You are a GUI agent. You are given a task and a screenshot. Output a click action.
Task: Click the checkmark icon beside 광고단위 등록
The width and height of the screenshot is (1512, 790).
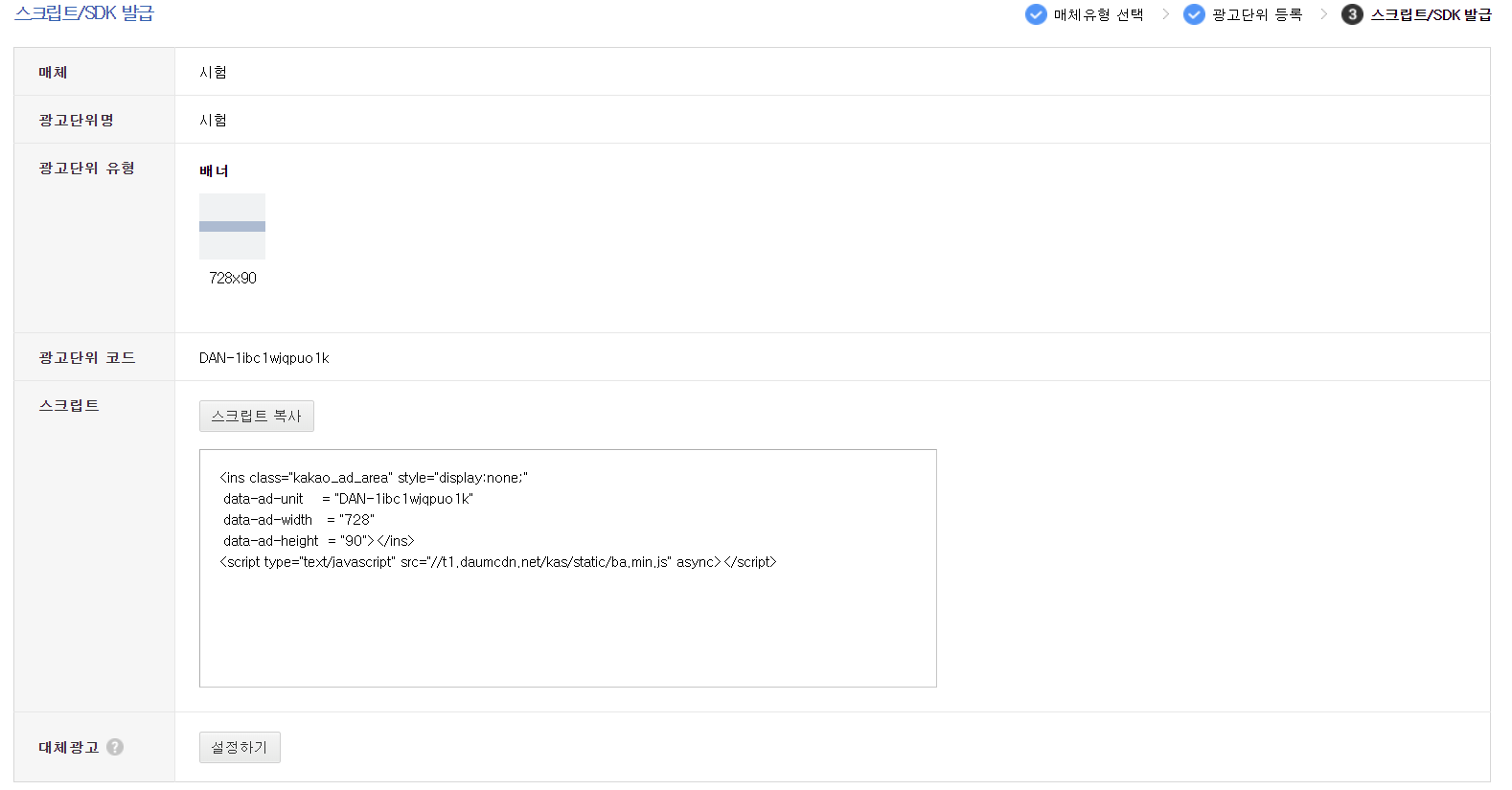coord(1194,14)
